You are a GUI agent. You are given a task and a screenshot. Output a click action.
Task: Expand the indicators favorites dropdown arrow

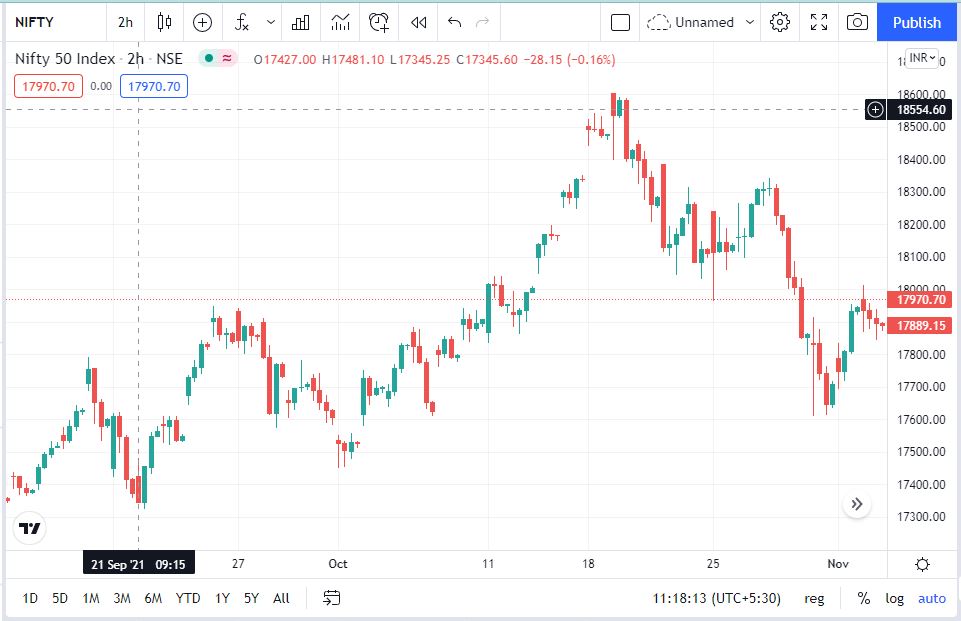(271, 23)
